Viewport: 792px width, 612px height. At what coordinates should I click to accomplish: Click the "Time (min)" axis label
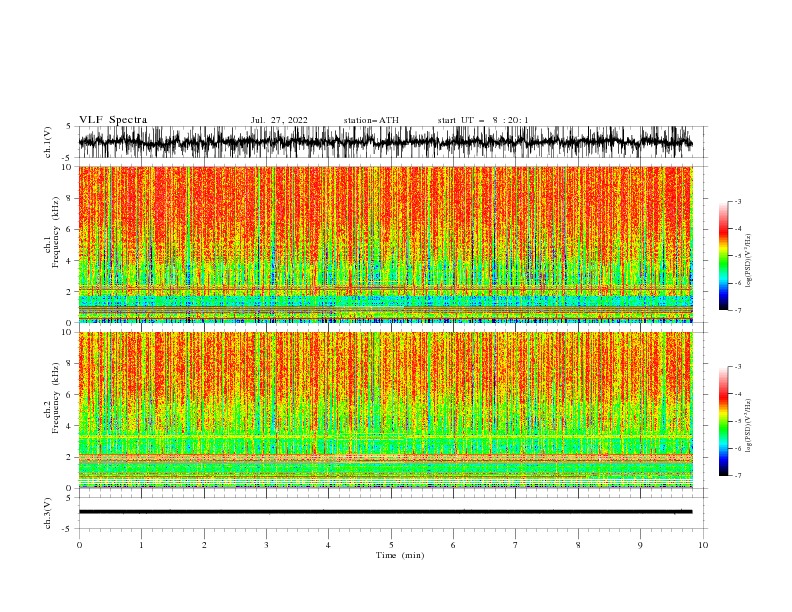click(x=400, y=555)
